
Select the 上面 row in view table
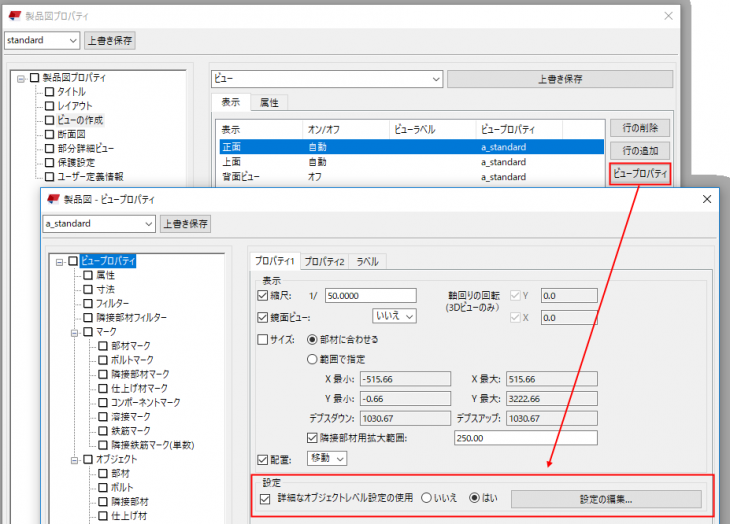coord(412,162)
